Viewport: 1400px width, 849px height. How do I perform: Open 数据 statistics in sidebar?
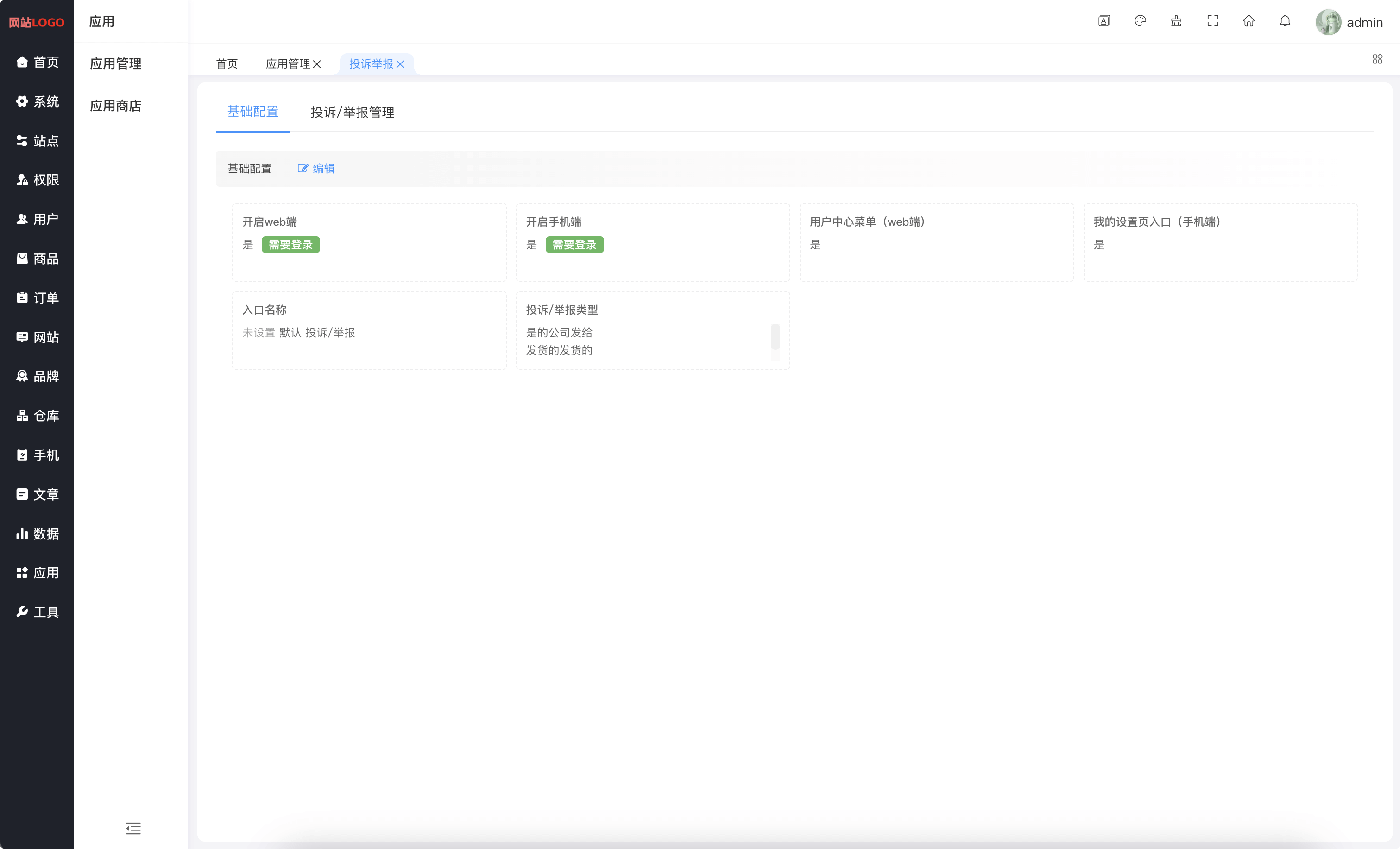pos(37,533)
